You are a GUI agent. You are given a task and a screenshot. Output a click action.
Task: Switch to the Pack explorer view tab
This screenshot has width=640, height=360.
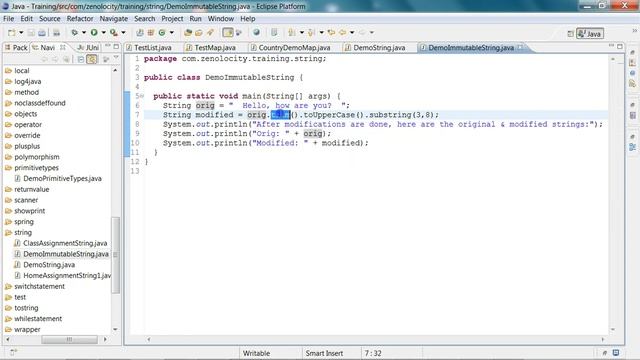click(16, 48)
